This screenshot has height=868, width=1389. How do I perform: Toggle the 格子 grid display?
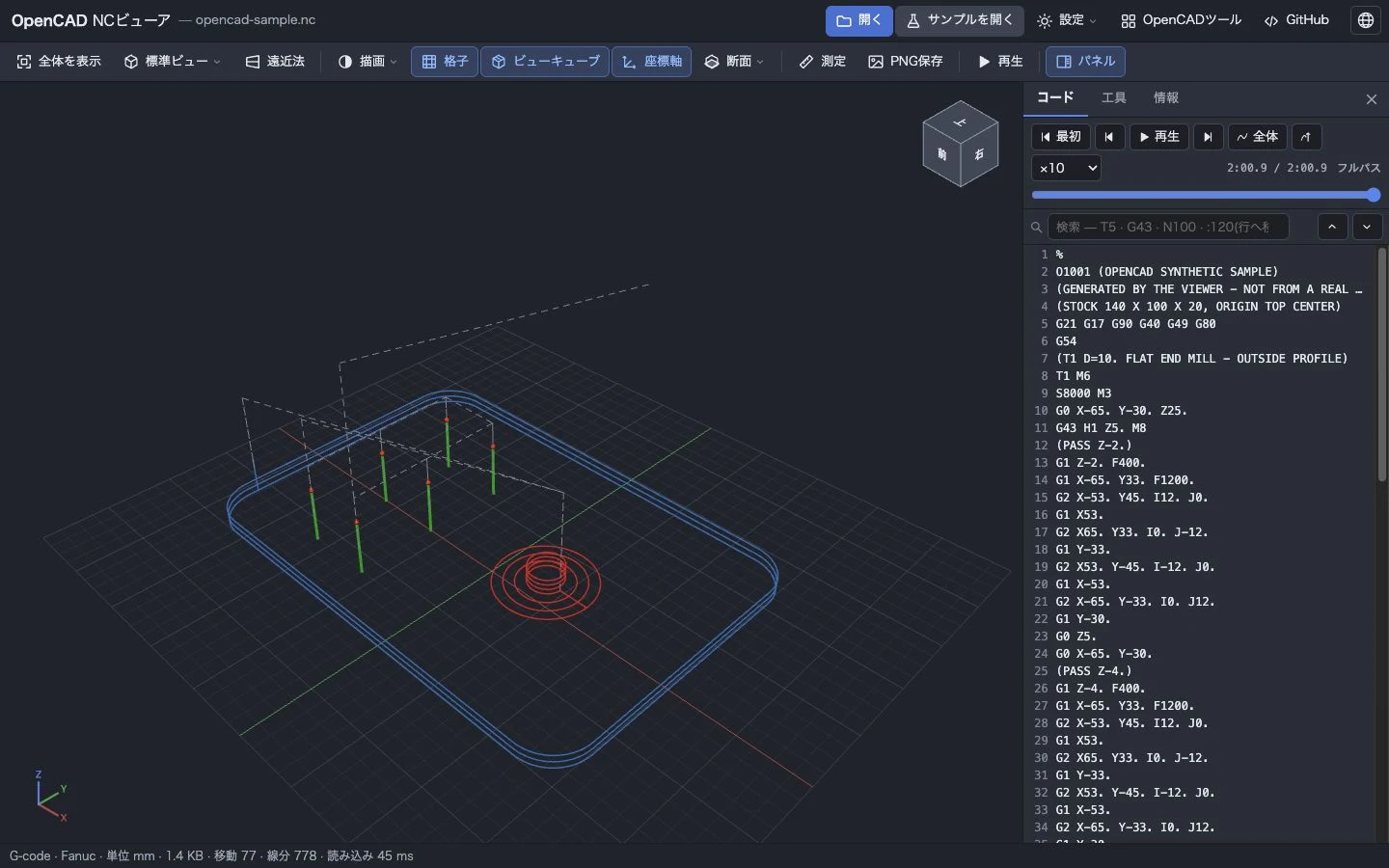point(445,62)
